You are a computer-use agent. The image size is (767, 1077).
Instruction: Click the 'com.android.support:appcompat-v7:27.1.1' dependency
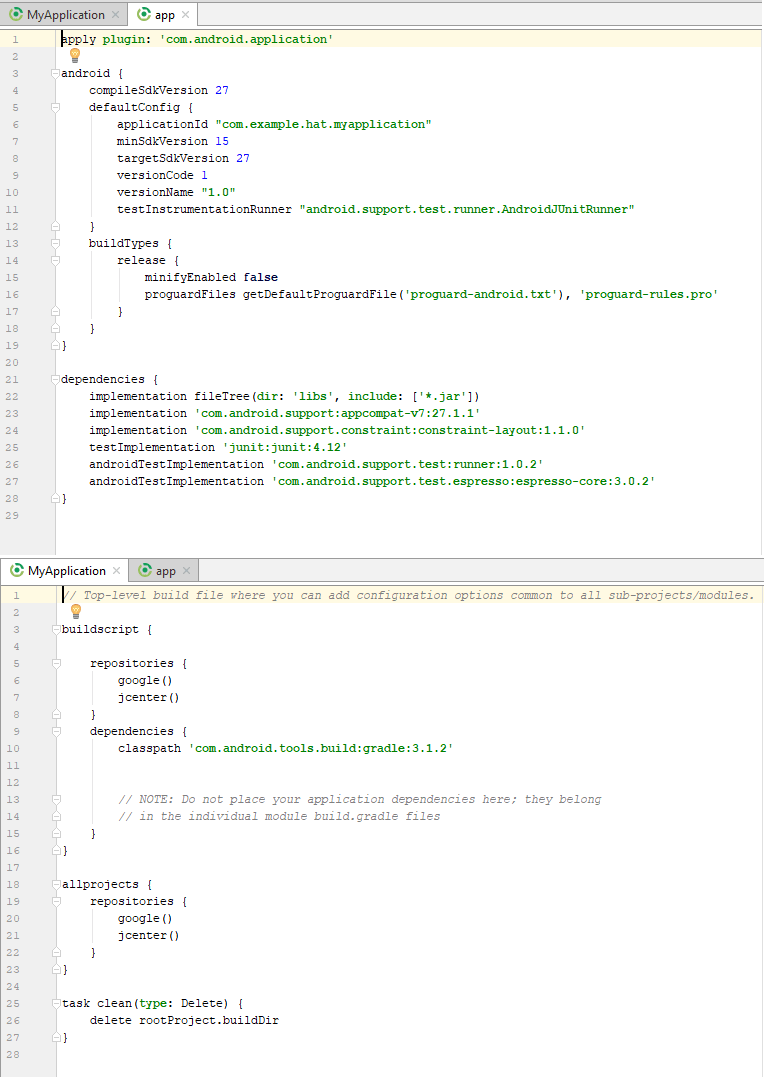coord(337,413)
